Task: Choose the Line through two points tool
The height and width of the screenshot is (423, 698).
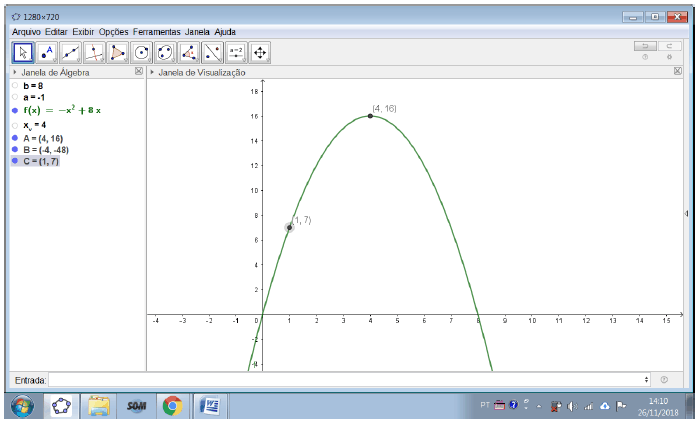Action: tap(70, 52)
